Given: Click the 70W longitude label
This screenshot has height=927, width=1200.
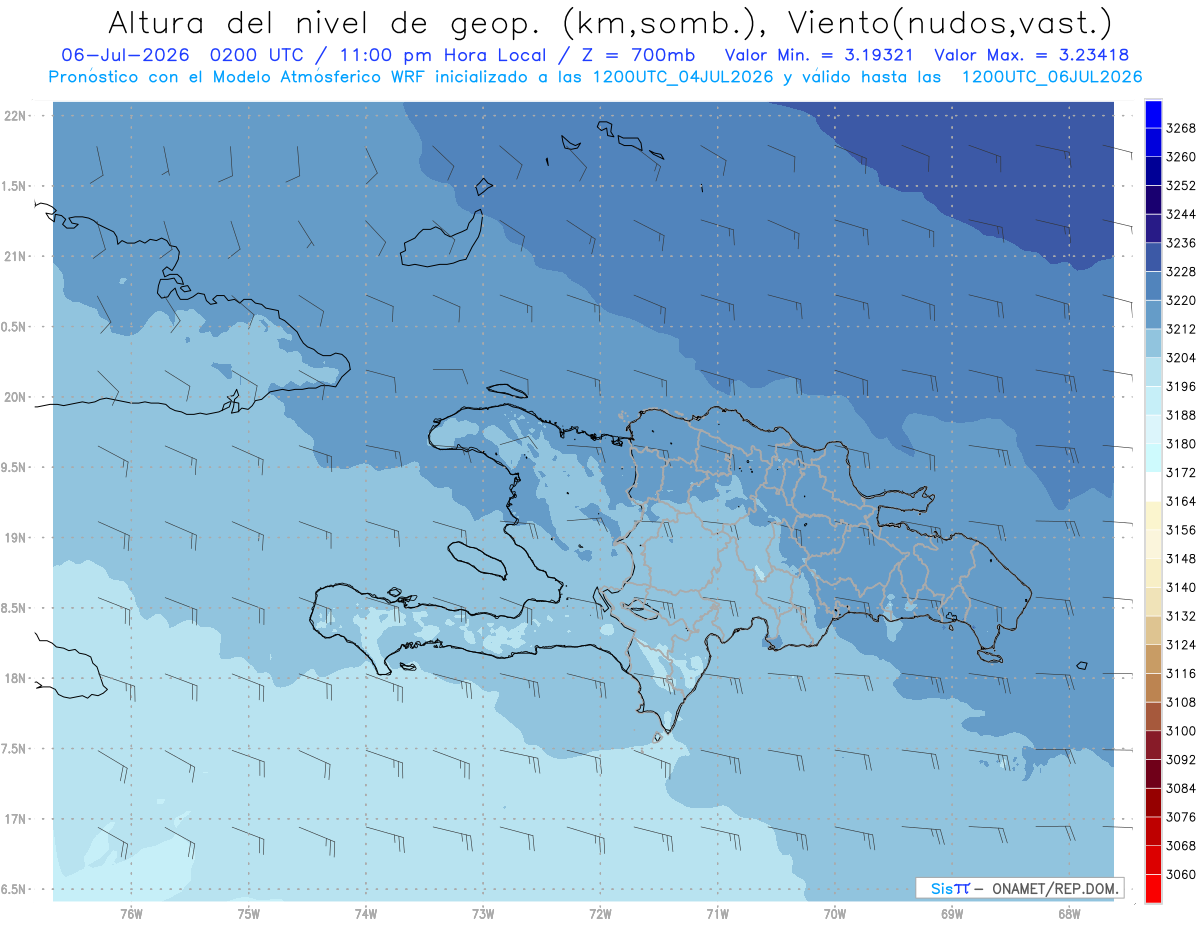Looking at the screenshot, I should (835, 913).
